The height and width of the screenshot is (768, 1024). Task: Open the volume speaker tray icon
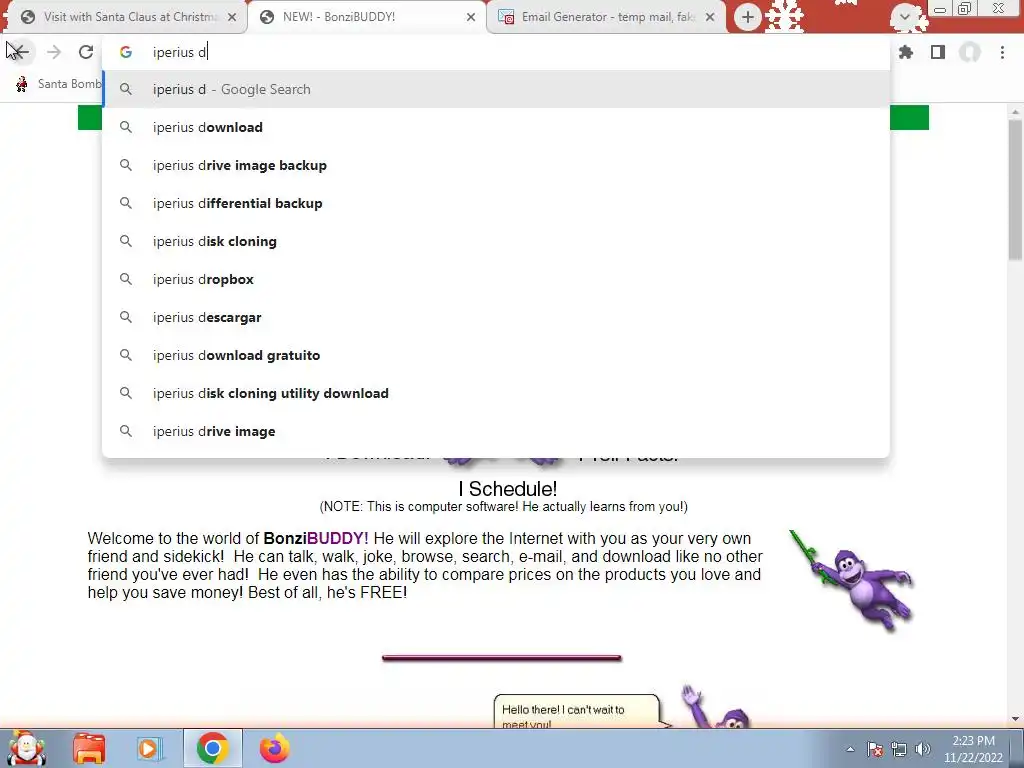click(923, 749)
